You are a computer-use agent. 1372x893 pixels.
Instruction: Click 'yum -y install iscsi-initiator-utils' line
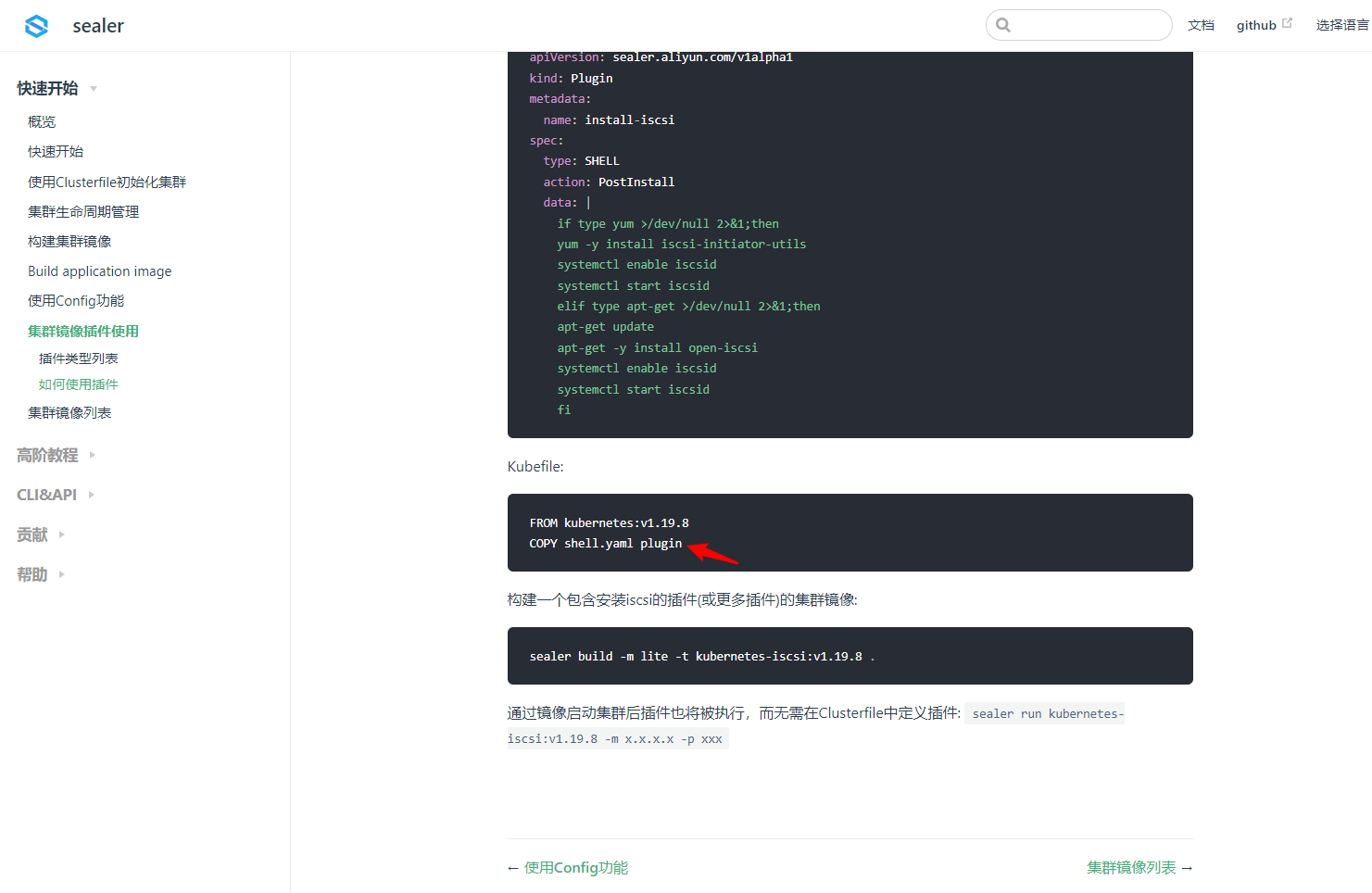[x=682, y=244]
